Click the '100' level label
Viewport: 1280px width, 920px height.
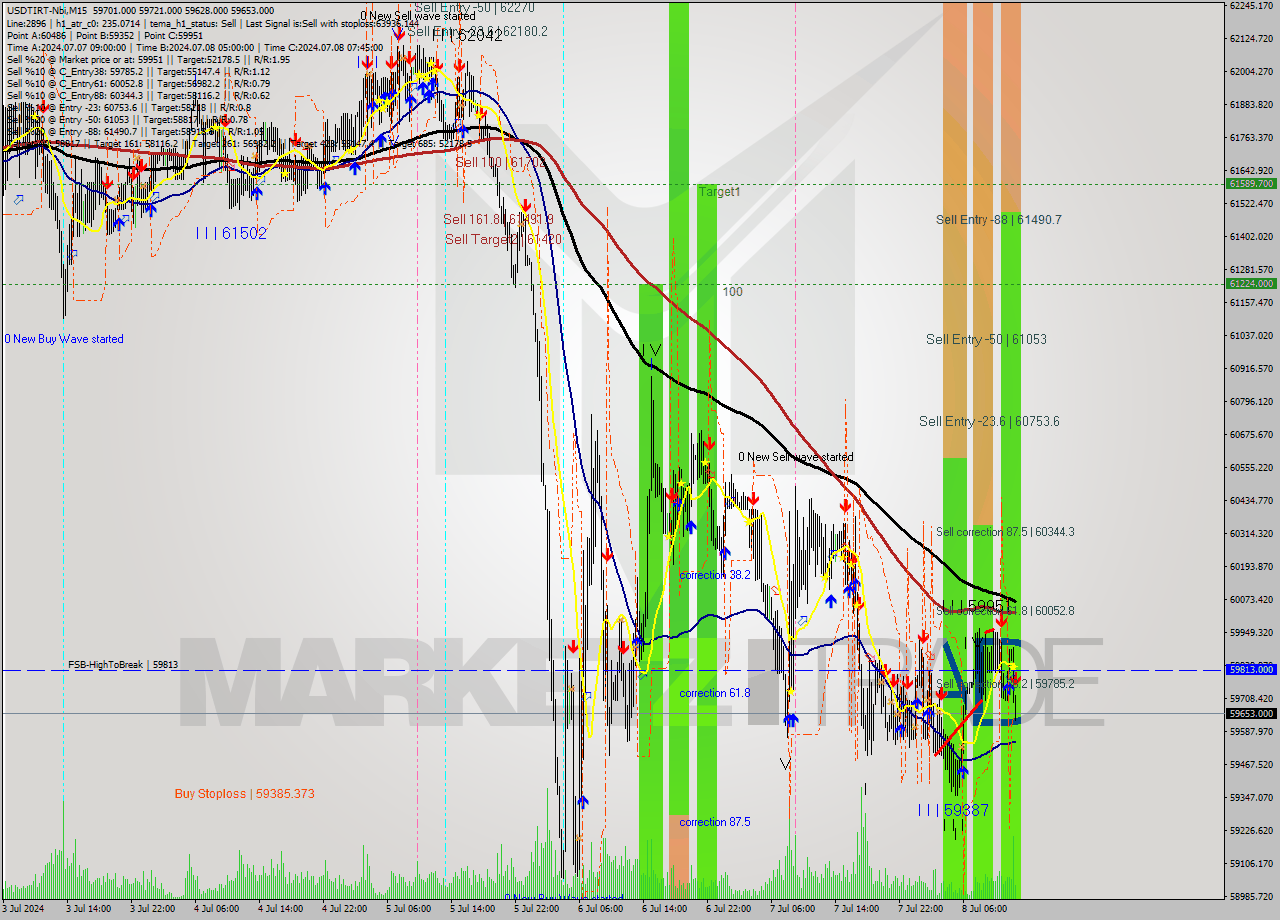pyautogui.click(x=733, y=291)
